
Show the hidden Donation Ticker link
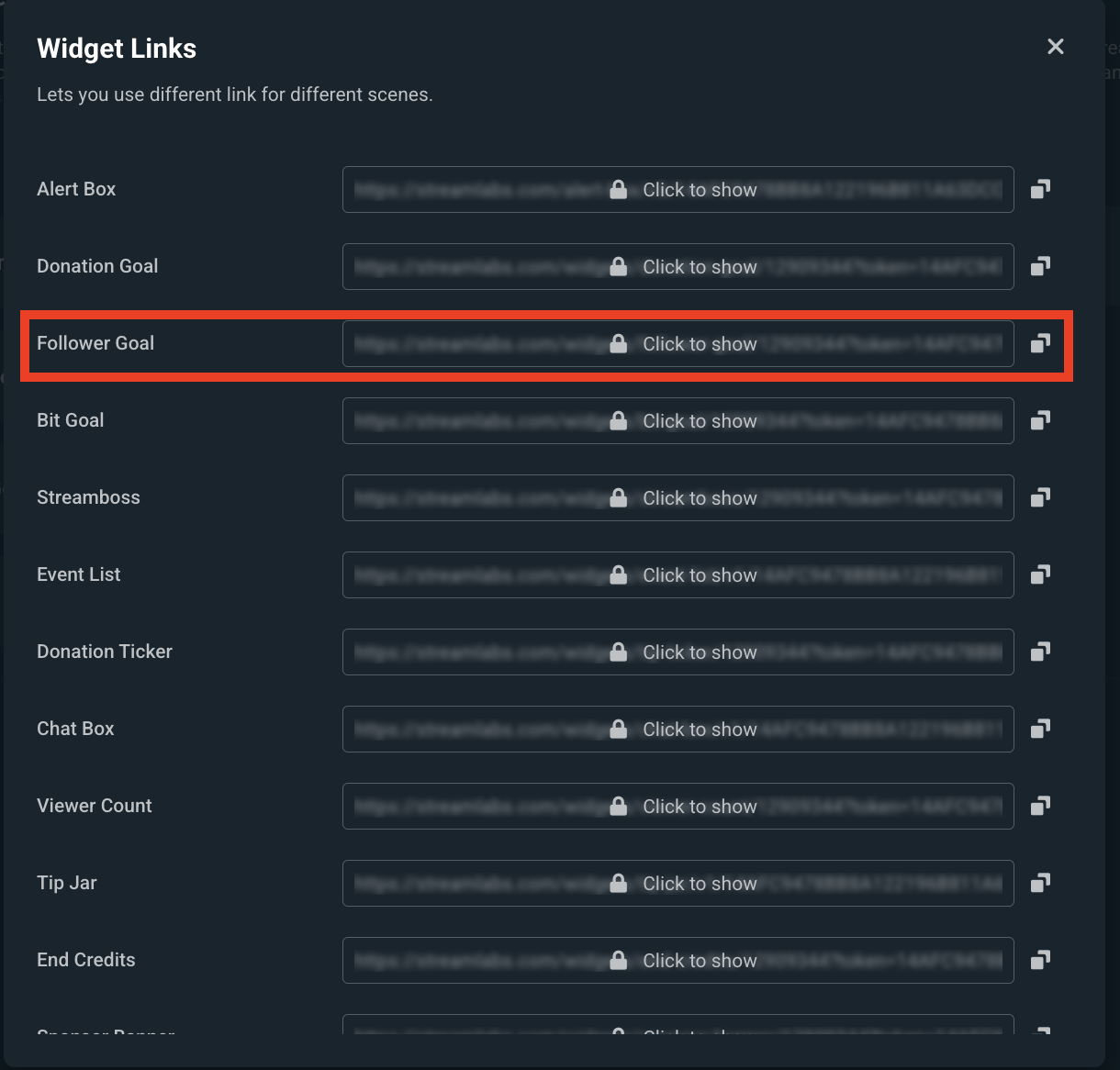coord(699,652)
